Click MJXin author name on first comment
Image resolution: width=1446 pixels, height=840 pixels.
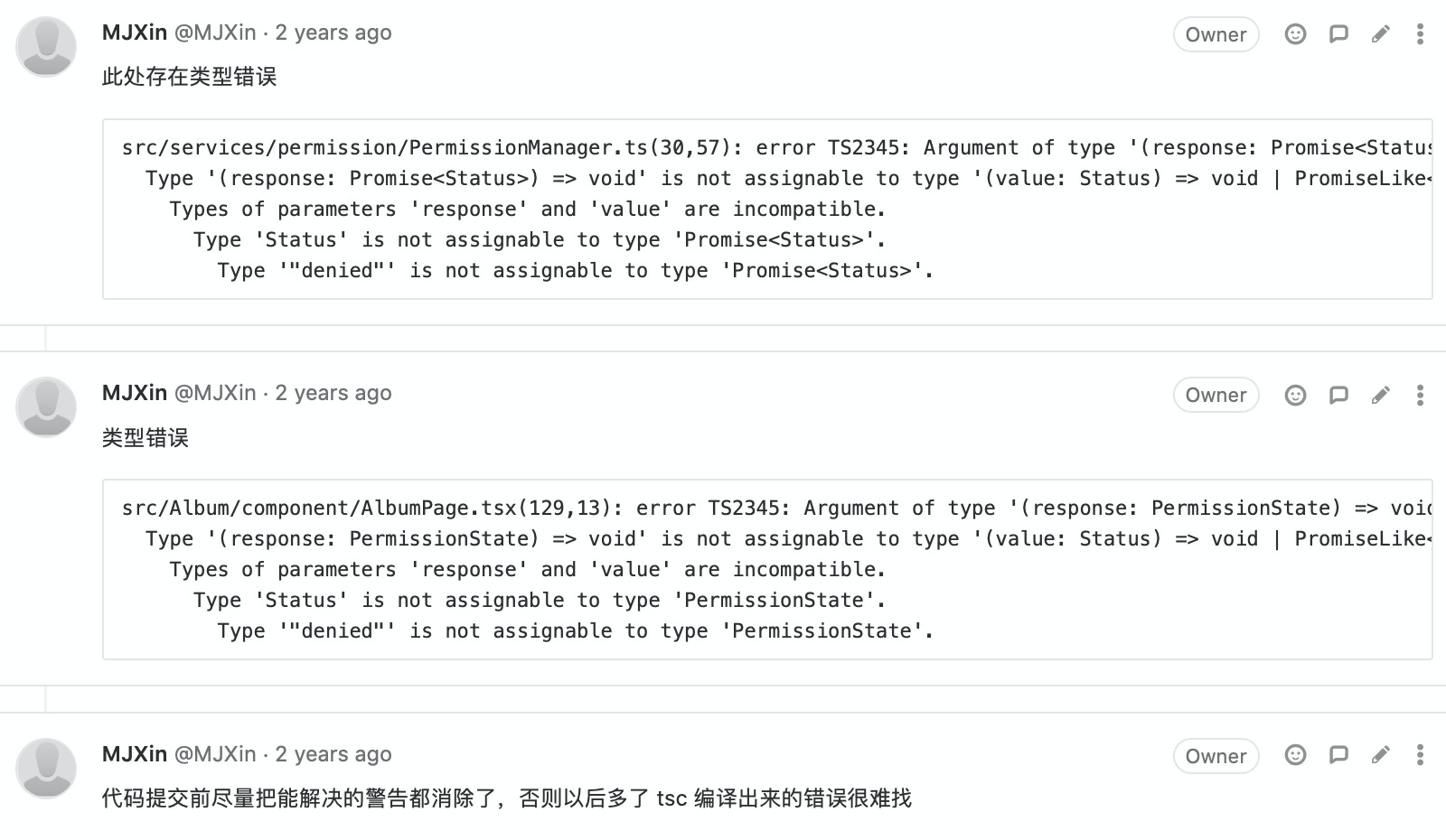pos(135,33)
